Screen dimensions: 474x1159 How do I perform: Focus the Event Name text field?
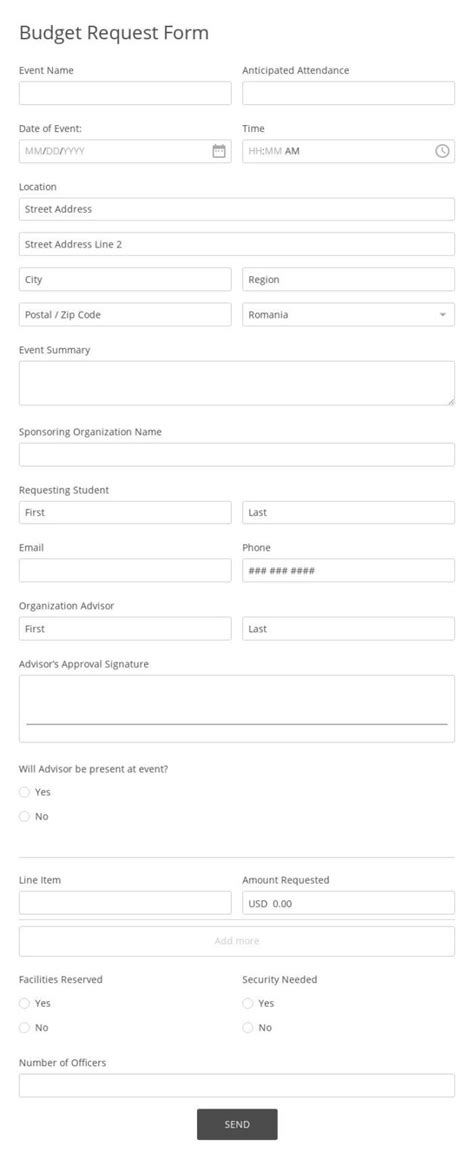(x=125, y=93)
